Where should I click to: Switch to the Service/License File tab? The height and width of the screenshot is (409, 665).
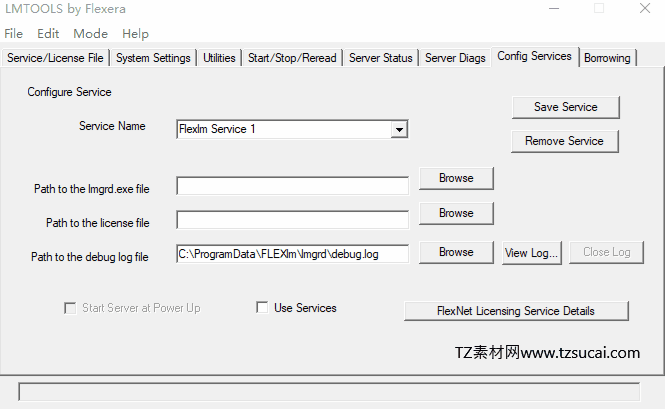tap(55, 58)
